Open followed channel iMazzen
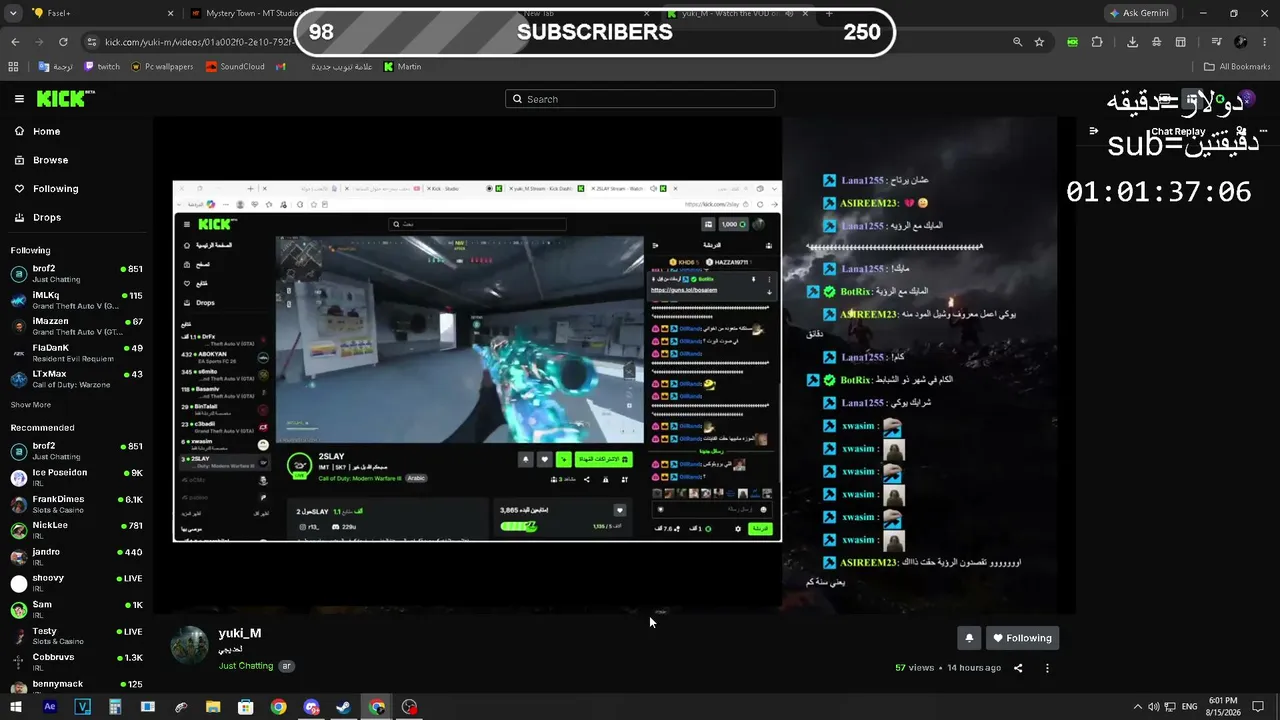 (x=77, y=326)
